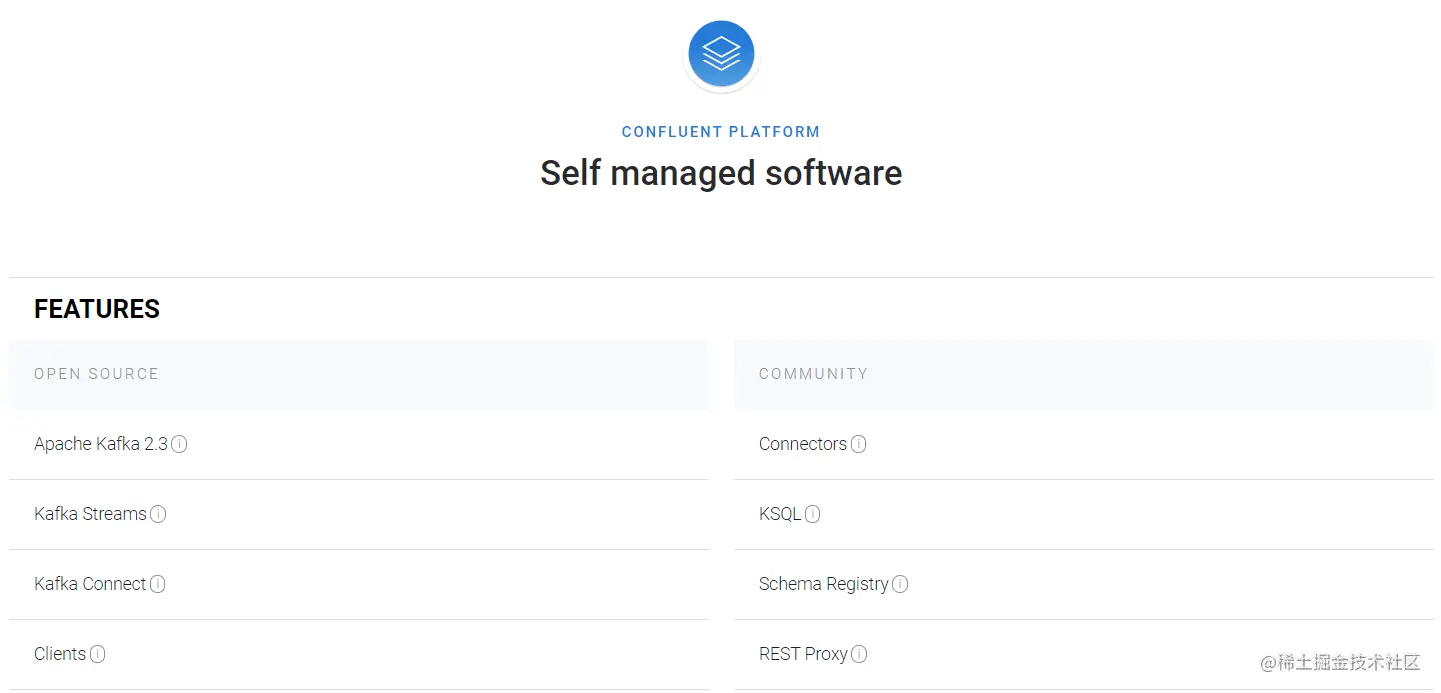Click the Schema Registry text
This screenshot has height=693, width=1441.
click(824, 584)
